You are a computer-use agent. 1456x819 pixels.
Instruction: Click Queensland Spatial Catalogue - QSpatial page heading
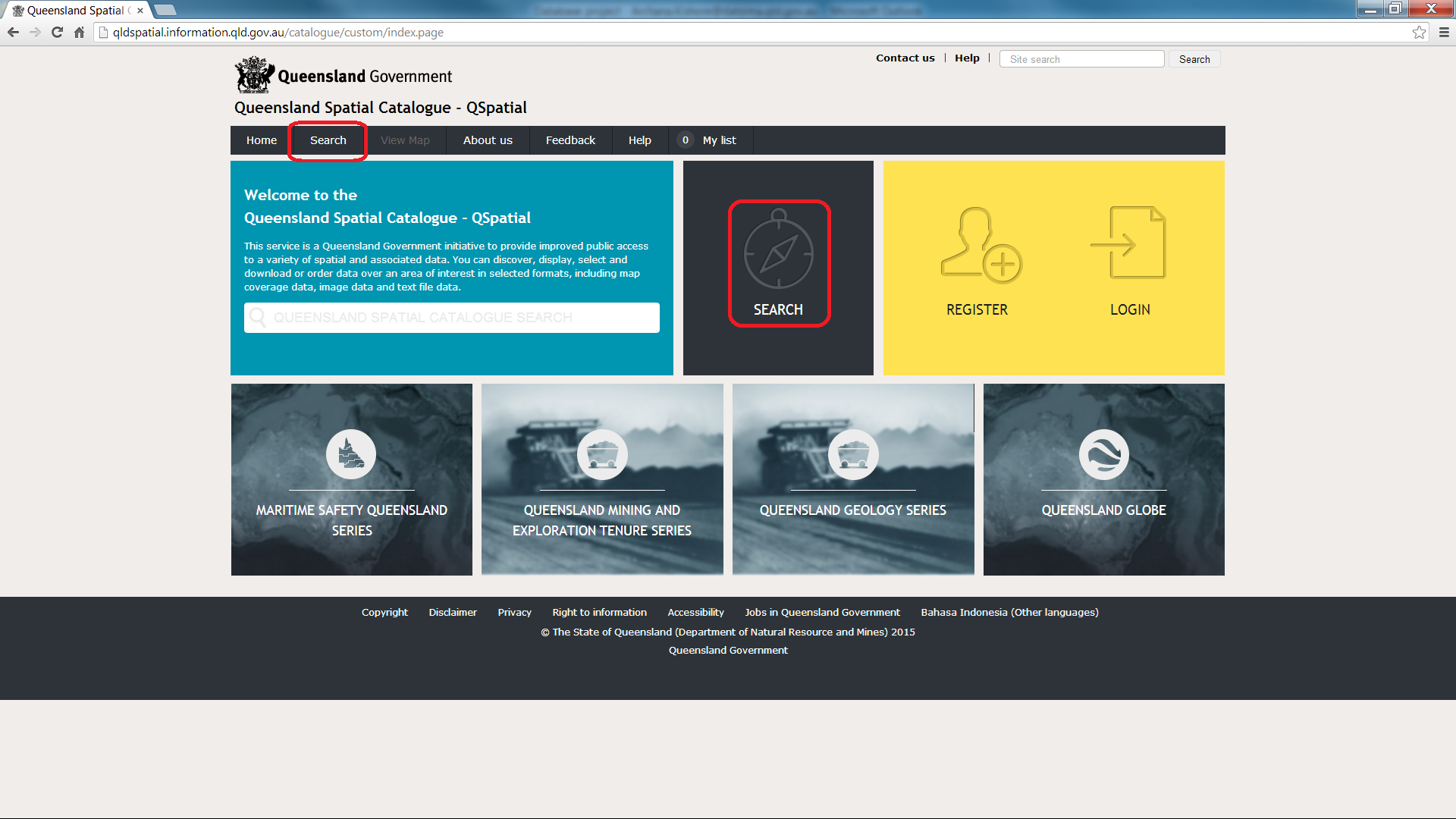(x=381, y=108)
